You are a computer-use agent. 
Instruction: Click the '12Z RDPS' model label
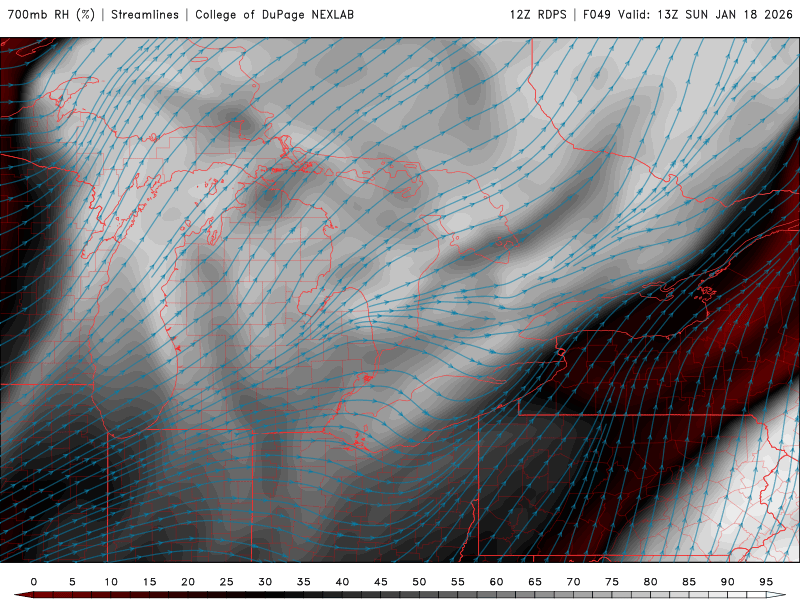[x=538, y=15]
